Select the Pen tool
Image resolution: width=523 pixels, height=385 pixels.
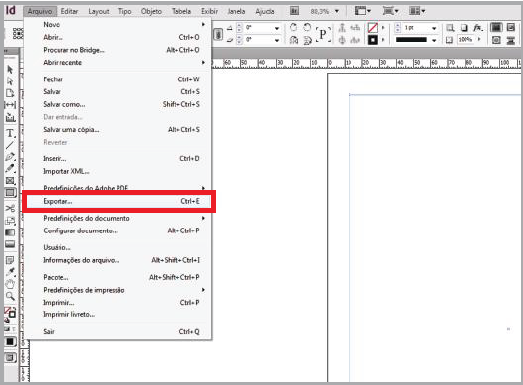click(10, 157)
